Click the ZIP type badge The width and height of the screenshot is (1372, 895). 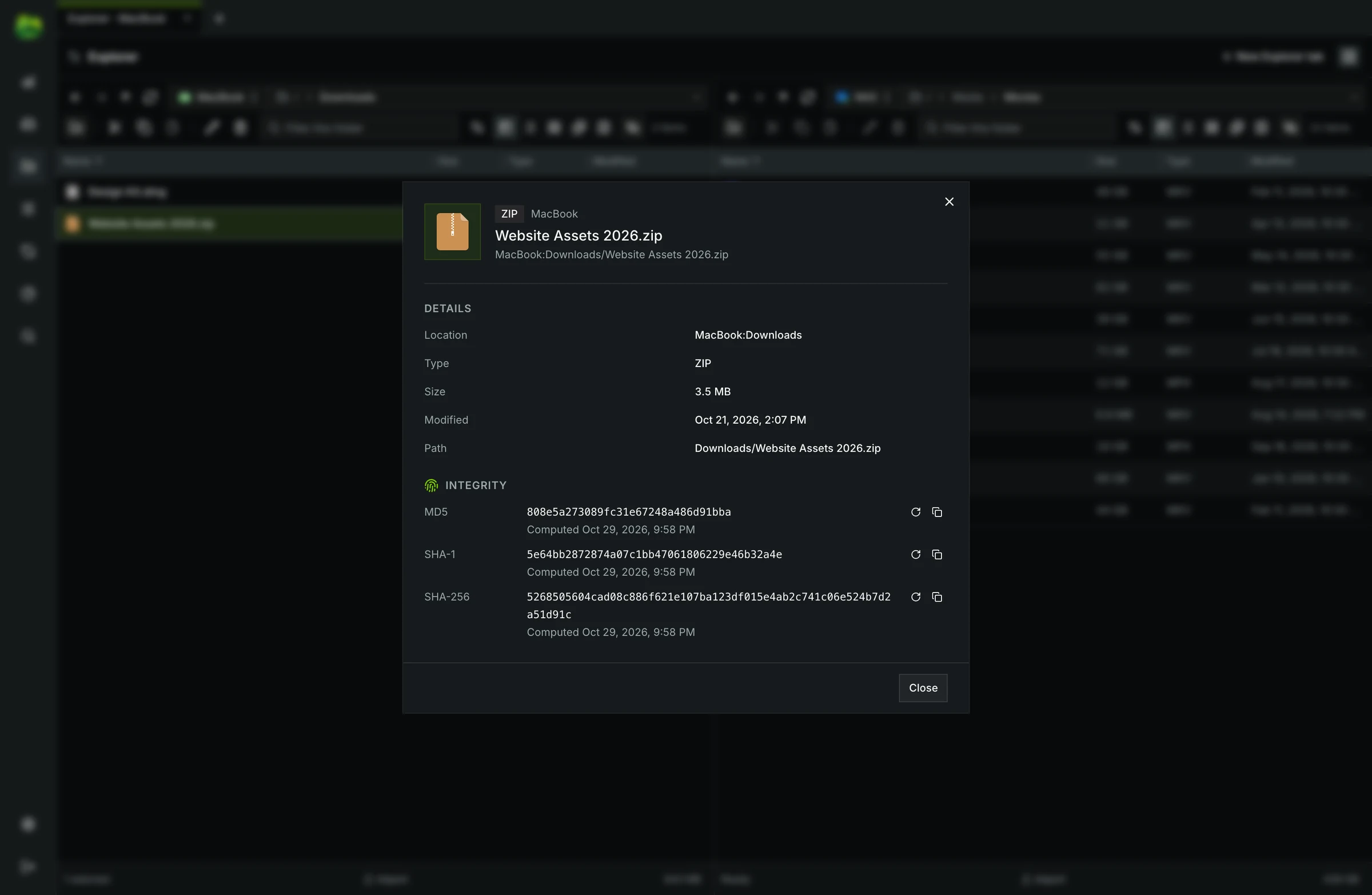point(509,214)
